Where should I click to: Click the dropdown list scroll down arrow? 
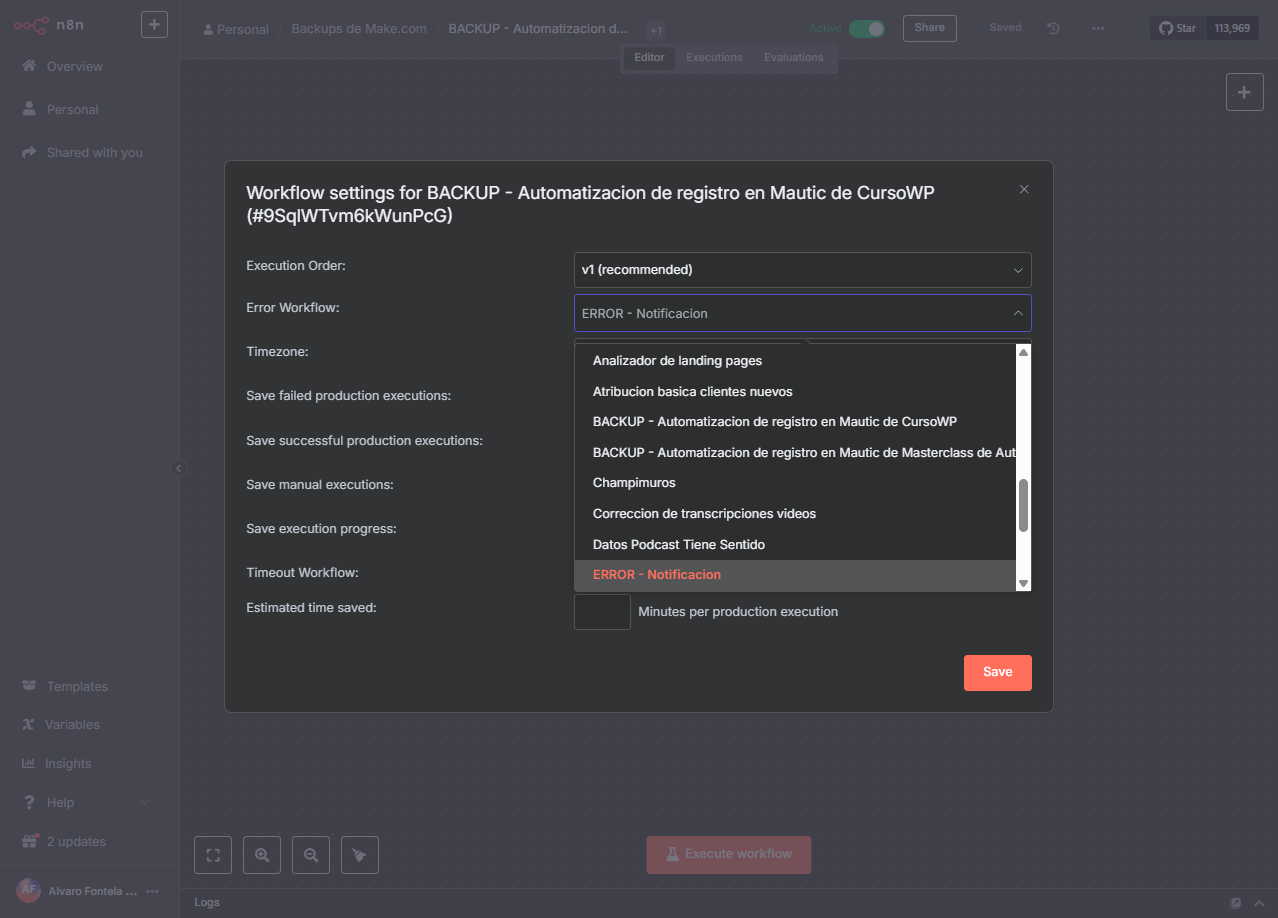(1023, 583)
